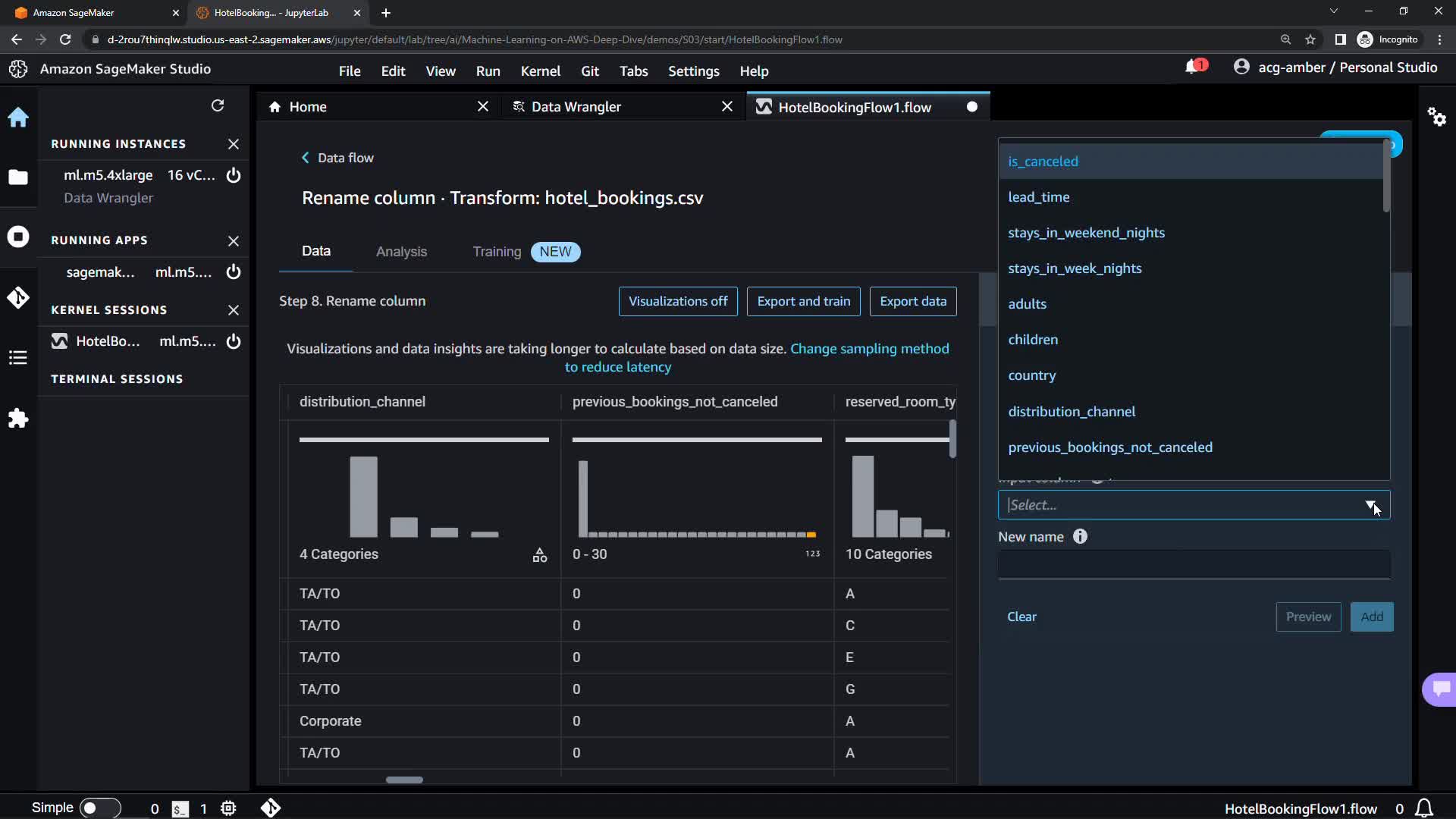Open the extension manager puzzle icon
1456x819 pixels.
click(x=18, y=418)
